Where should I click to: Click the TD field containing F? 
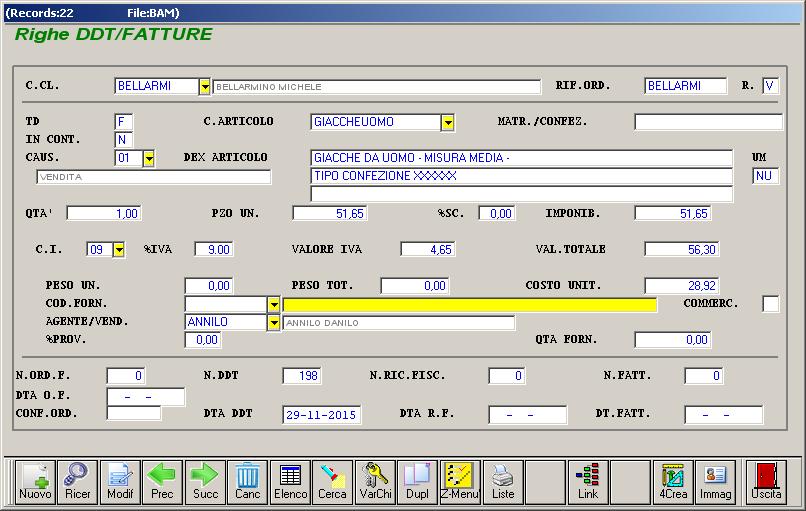pyautogui.click(x=123, y=122)
